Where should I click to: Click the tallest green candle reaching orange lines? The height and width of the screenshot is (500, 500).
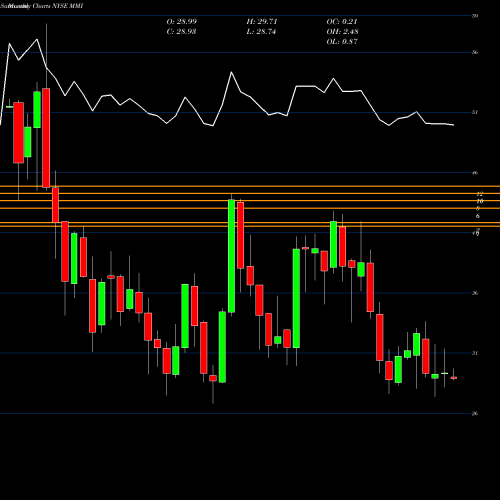point(231,256)
